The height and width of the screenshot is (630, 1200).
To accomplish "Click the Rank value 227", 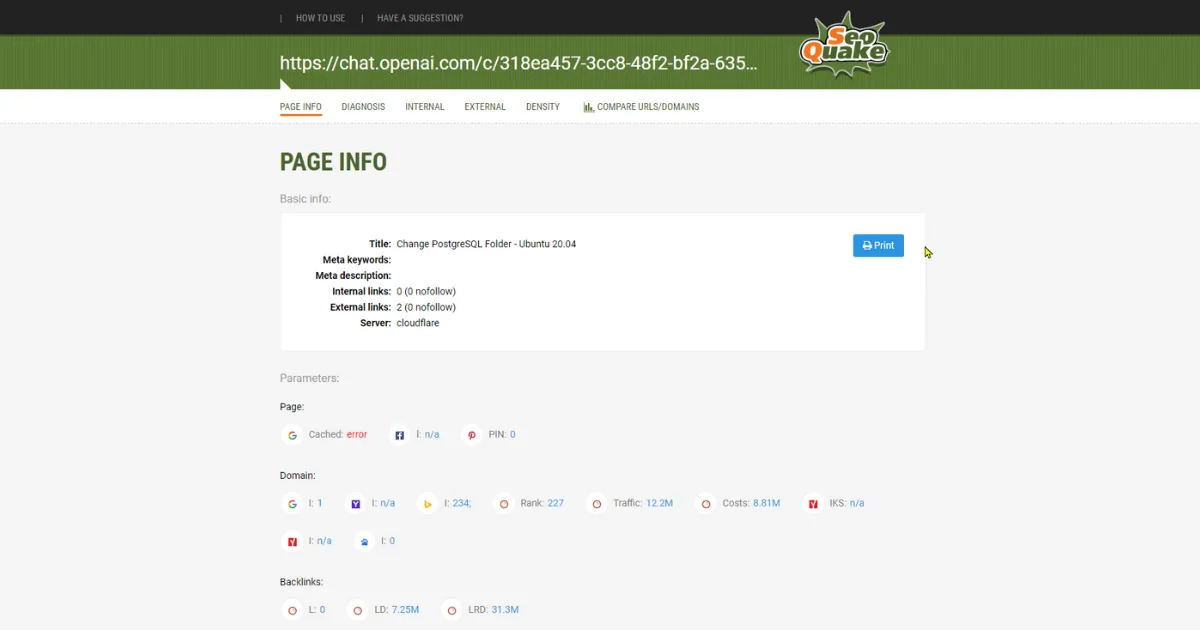I will 555,504.
